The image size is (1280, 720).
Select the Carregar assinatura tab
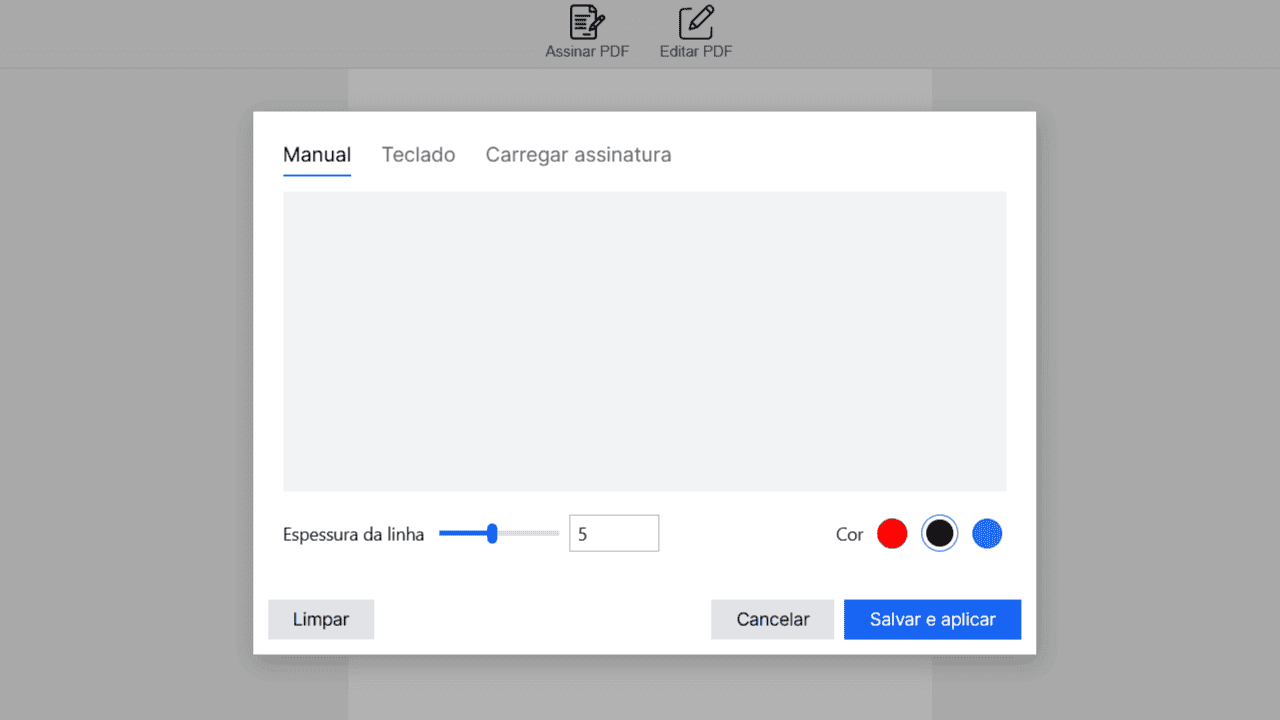pos(578,155)
